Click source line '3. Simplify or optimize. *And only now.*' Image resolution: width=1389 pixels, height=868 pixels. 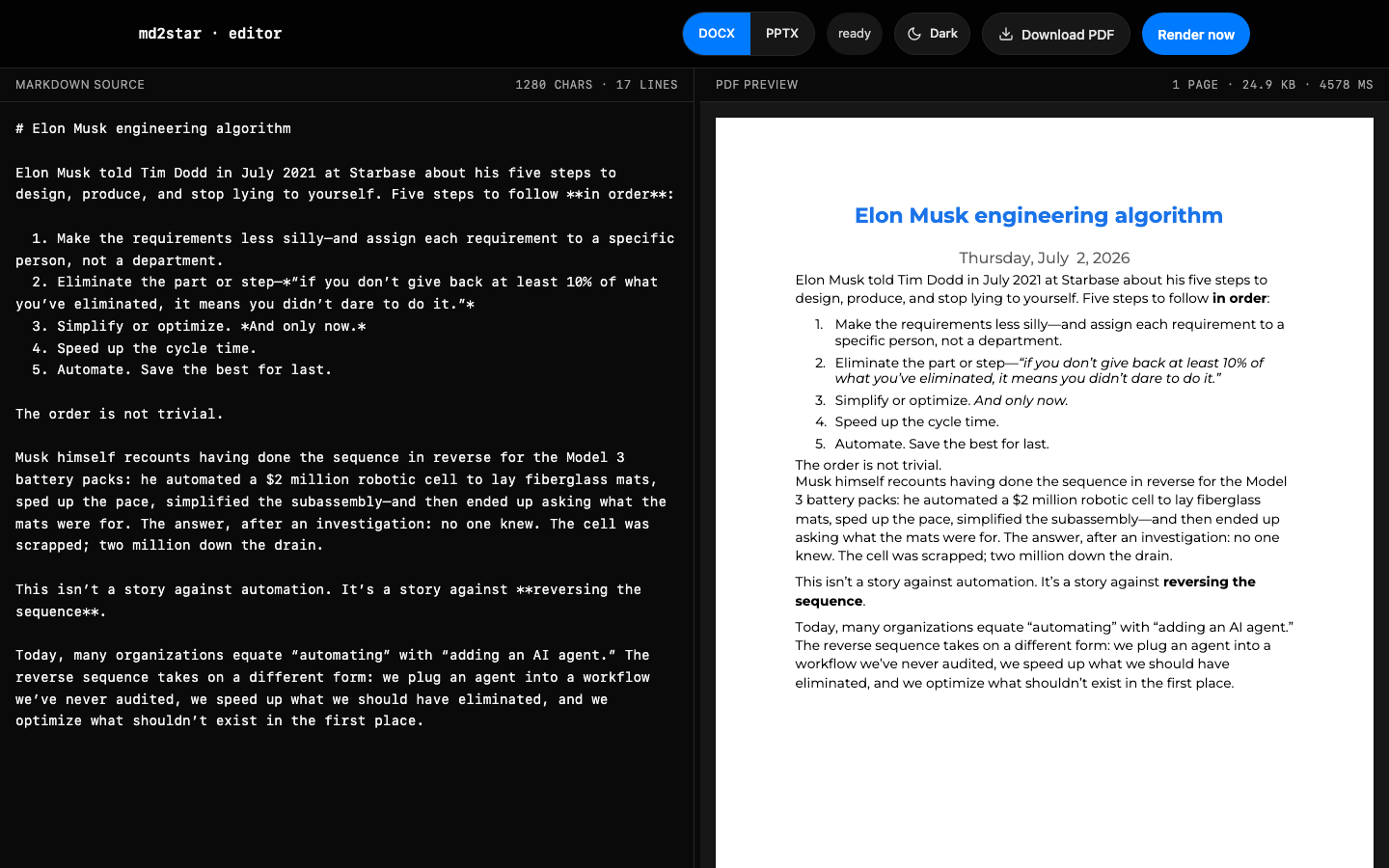(199, 326)
